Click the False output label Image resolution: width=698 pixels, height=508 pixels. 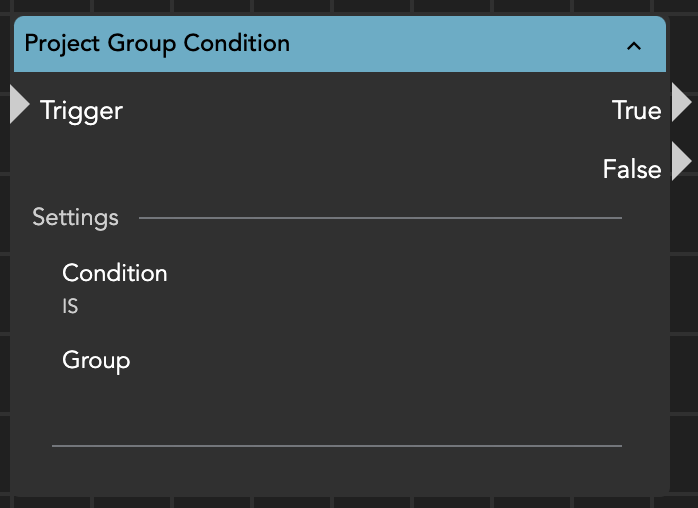[x=632, y=169]
